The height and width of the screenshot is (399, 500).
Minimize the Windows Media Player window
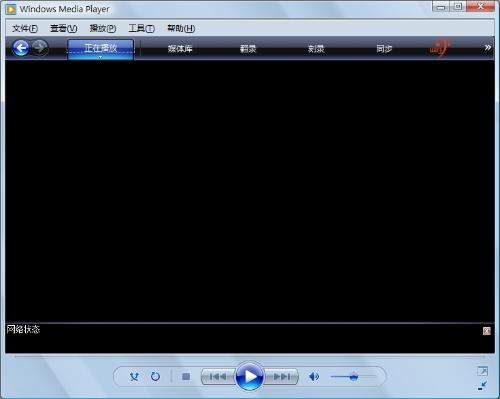pos(441,7)
